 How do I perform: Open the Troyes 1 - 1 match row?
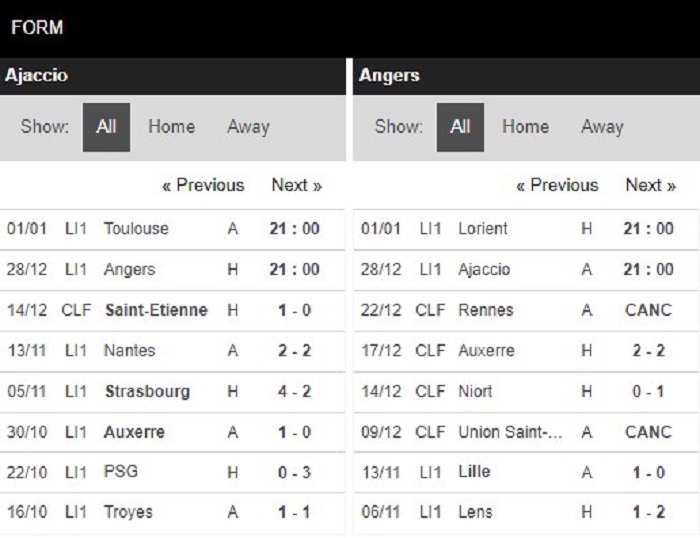[x=172, y=513]
